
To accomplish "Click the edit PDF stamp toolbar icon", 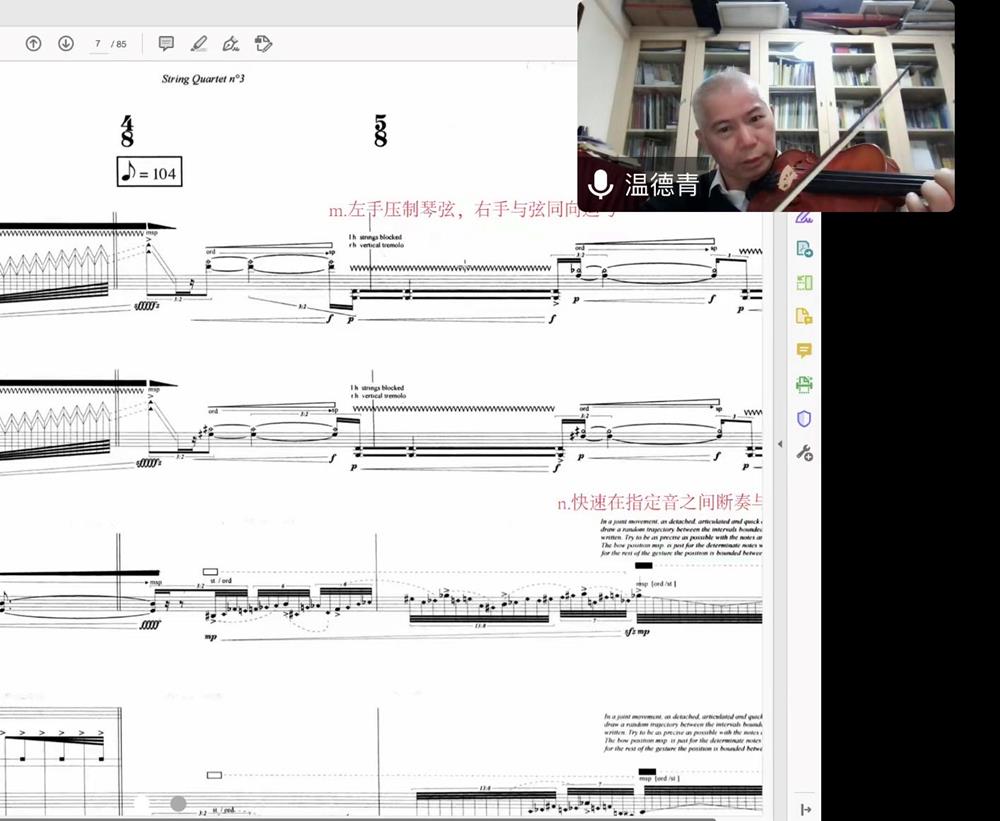I will pos(263,44).
